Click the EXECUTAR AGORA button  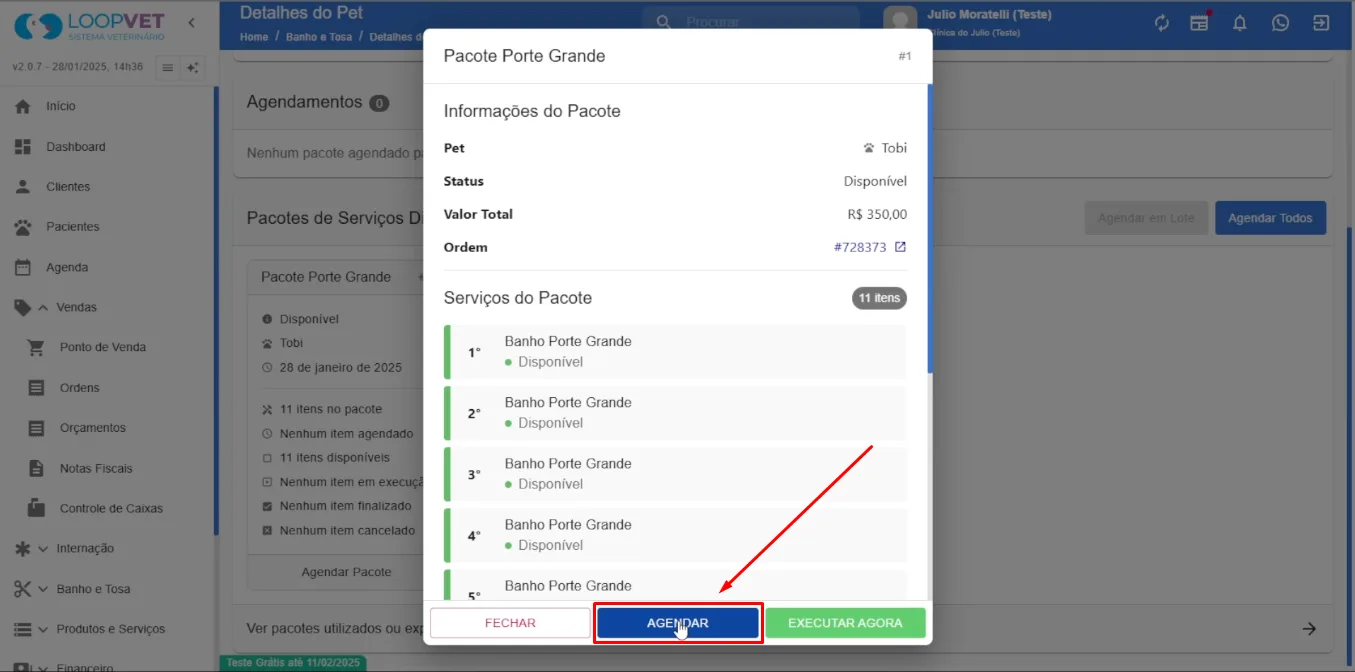[845, 623]
